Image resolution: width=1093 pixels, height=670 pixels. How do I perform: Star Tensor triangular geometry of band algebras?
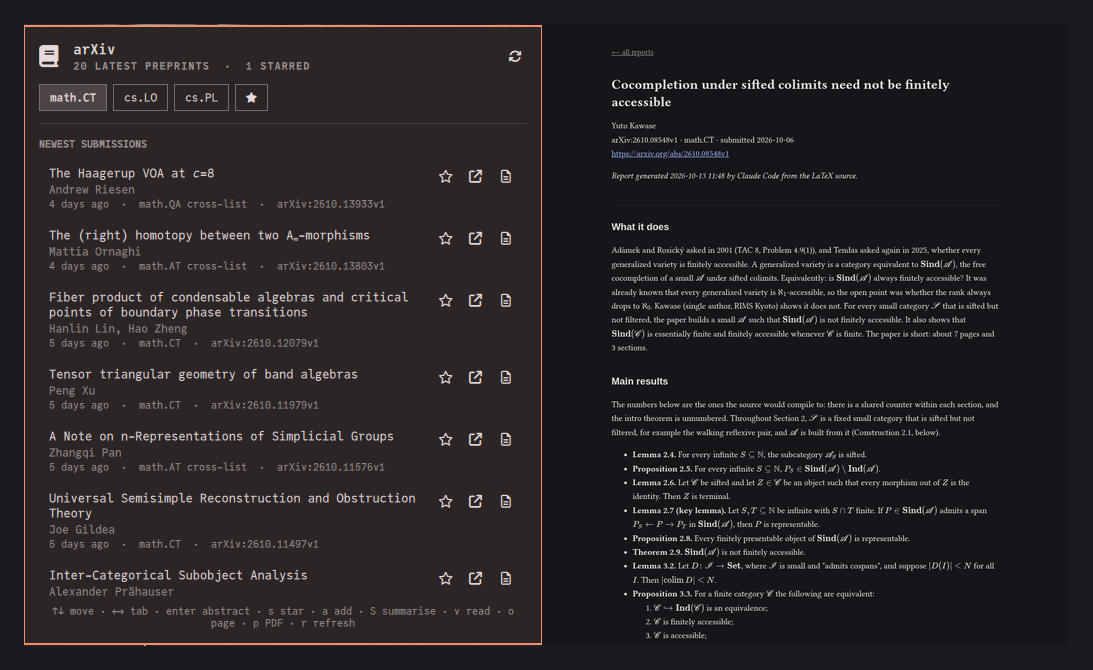click(x=445, y=377)
